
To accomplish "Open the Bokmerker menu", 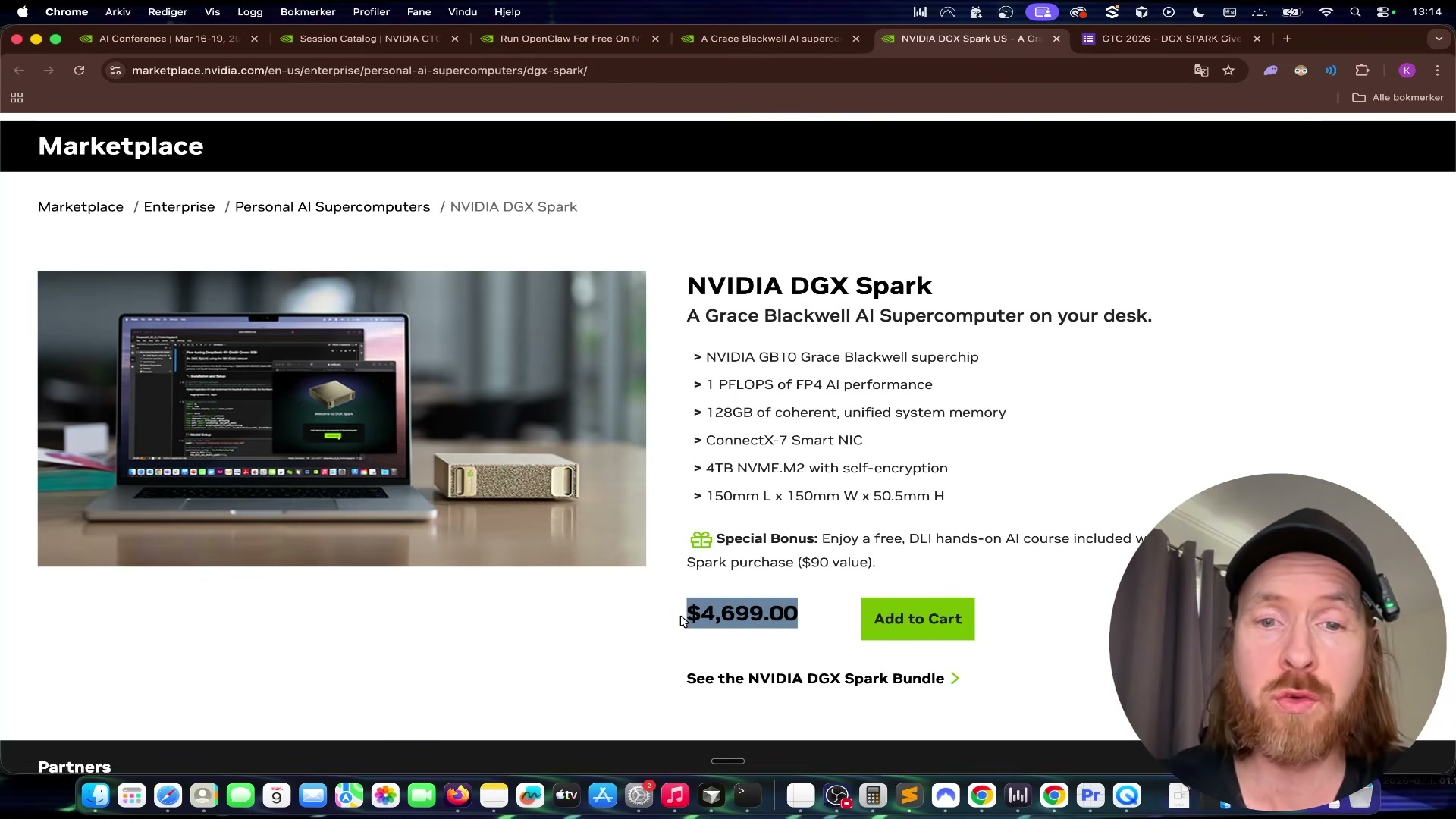I will coord(308,12).
